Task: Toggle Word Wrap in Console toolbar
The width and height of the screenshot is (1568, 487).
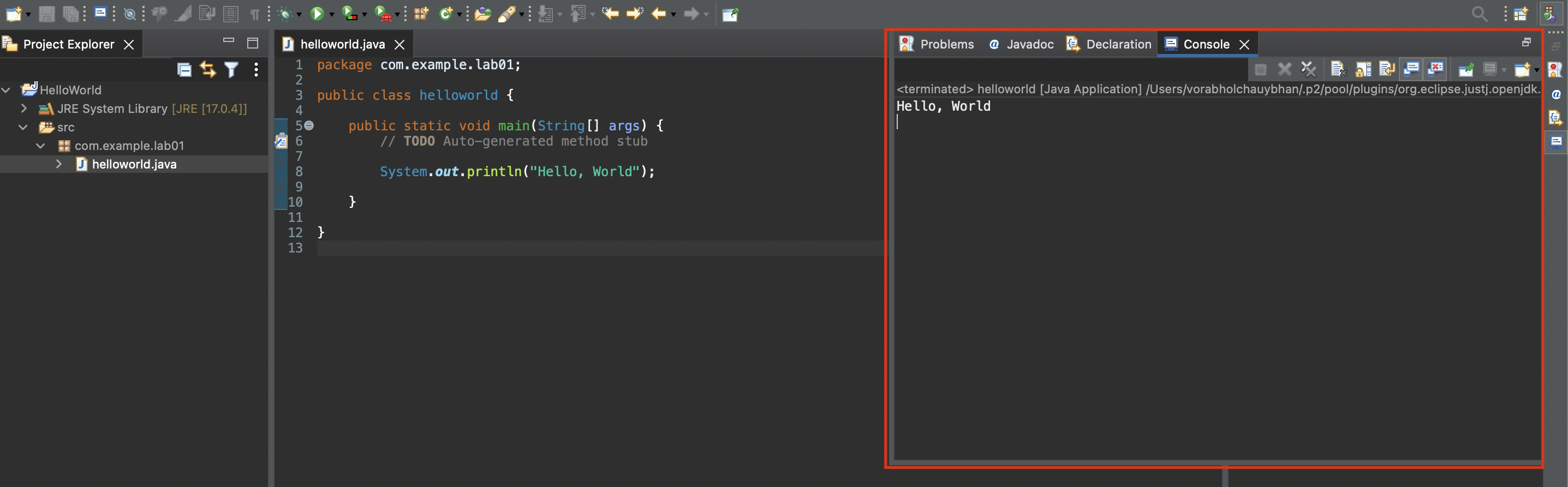Action: pos(1387,69)
